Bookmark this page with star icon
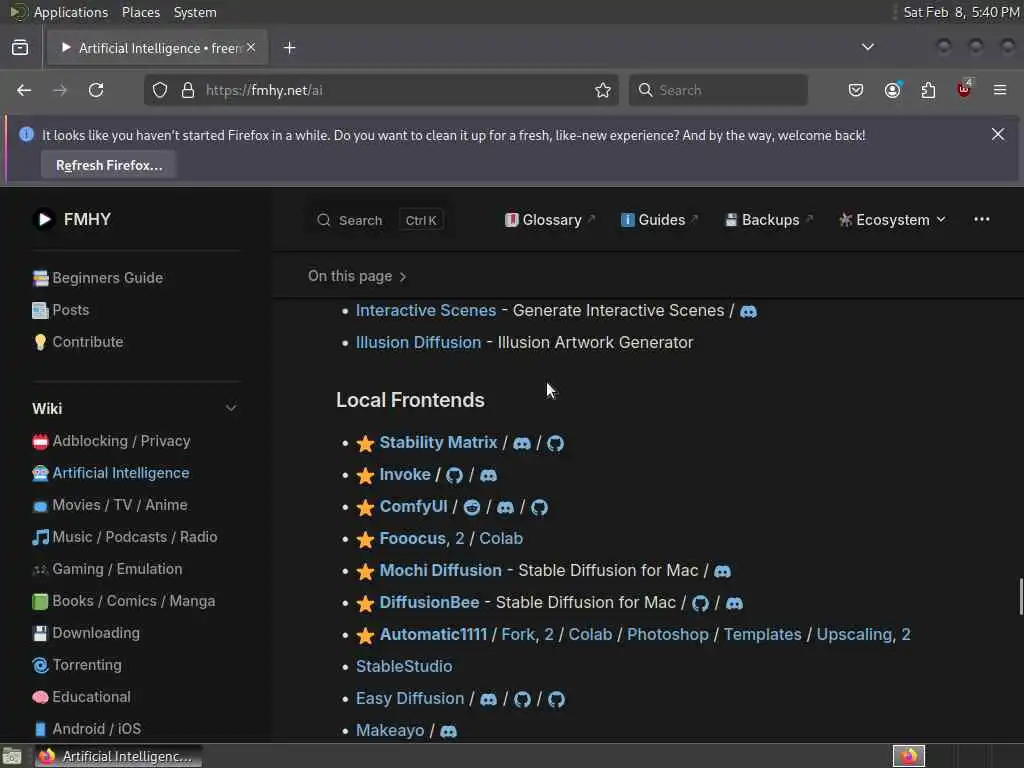The height and width of the screenshot is (768, 1024). click(x=603, y=90)
